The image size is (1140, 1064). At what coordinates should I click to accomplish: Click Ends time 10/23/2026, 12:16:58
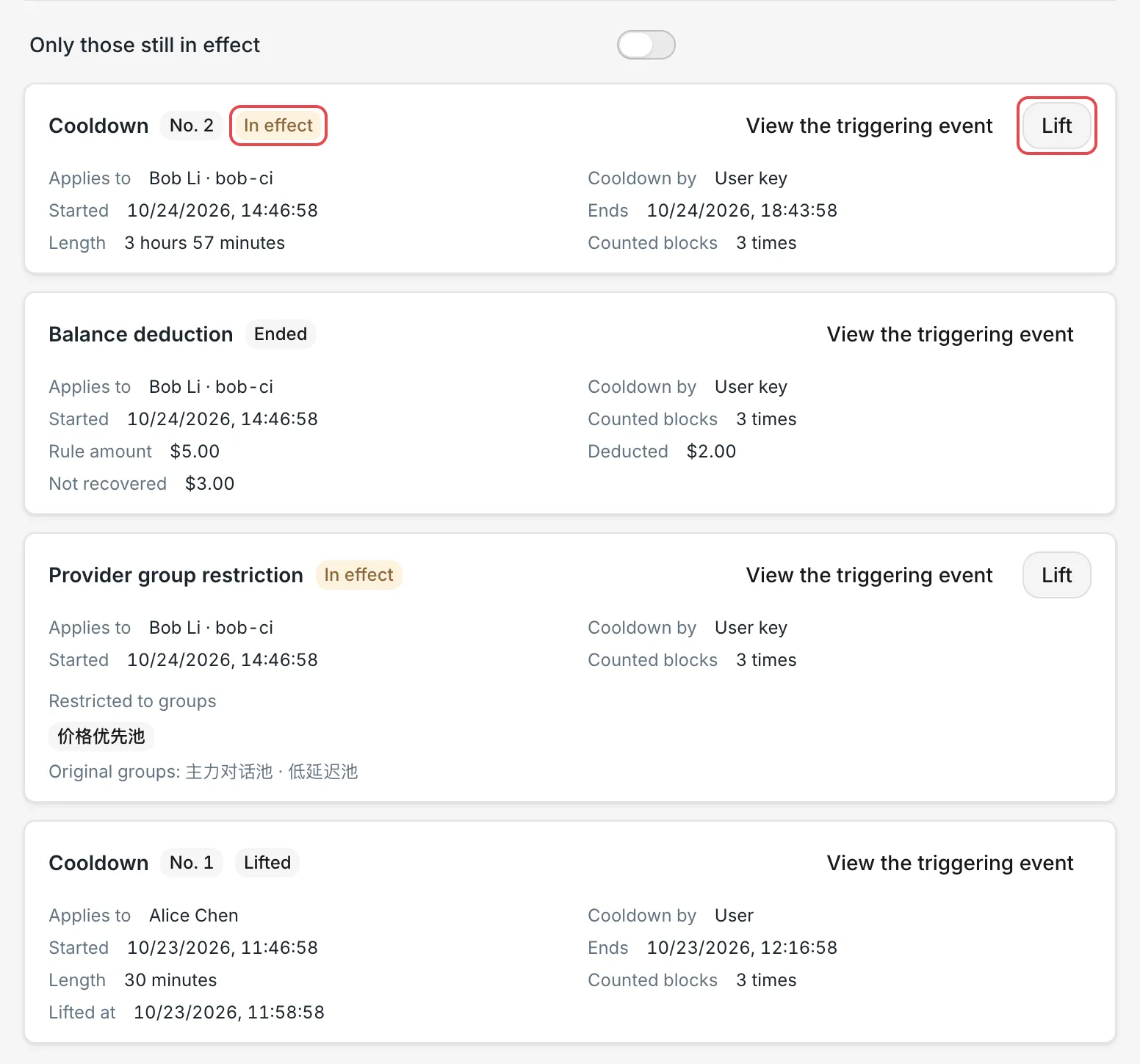742,948
